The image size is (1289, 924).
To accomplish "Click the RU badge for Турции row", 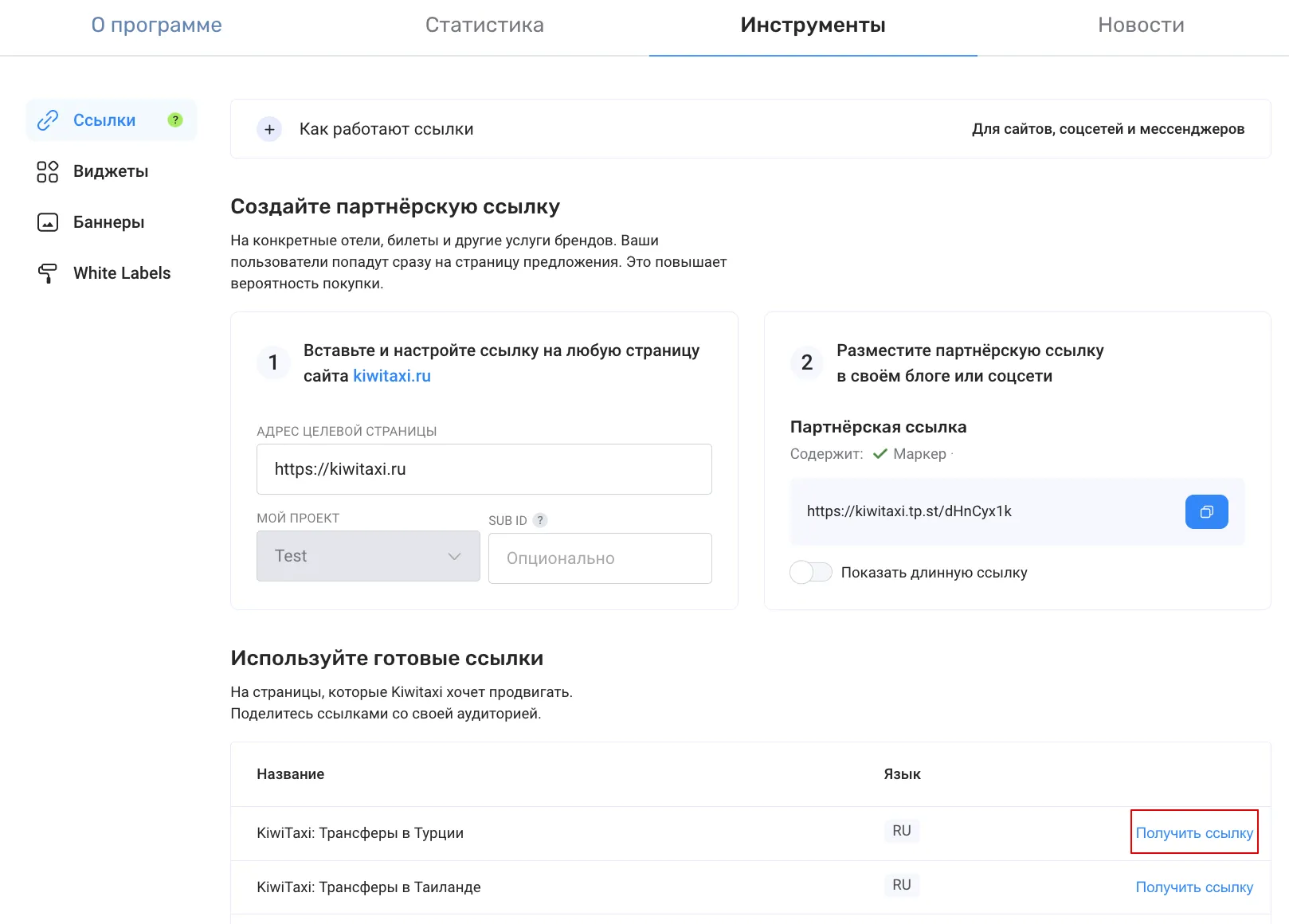I will [902, 831].
